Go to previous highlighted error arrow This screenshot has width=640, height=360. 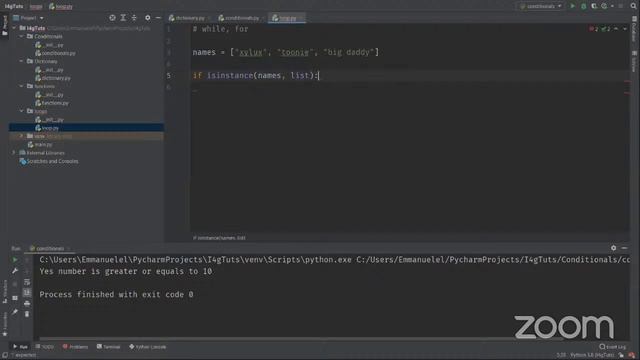point(616,29)
